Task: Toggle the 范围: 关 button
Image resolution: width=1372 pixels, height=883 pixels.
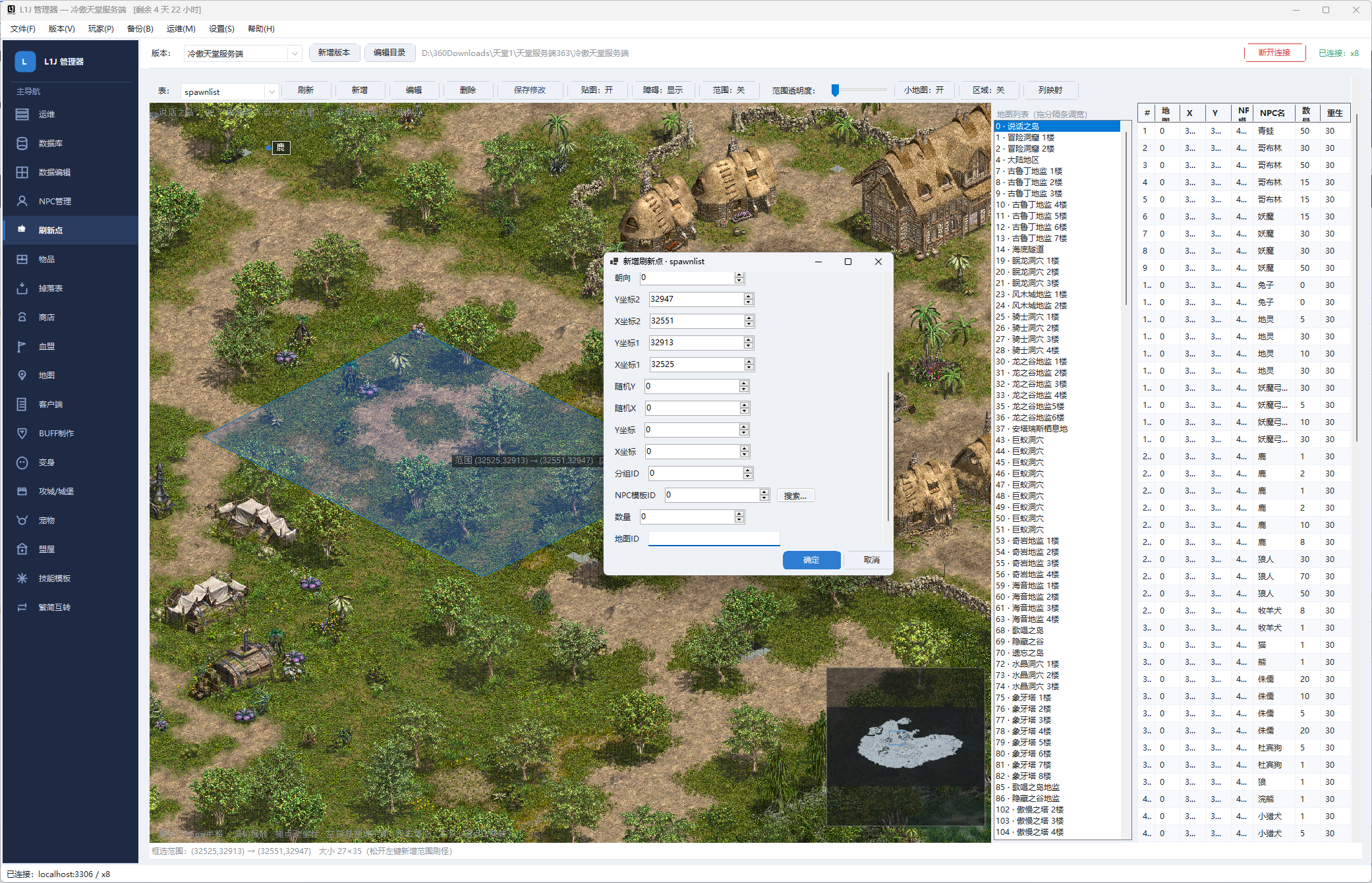Action: point(729,90)
